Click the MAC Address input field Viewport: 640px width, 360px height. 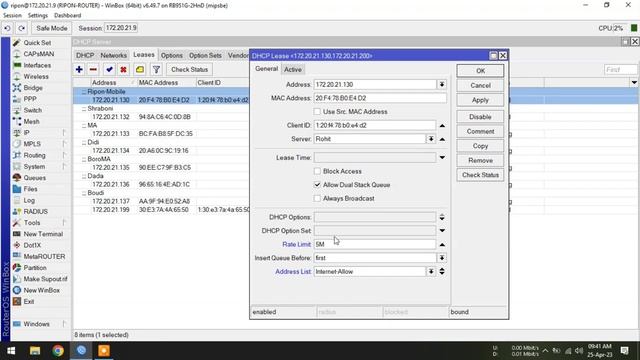380,98
